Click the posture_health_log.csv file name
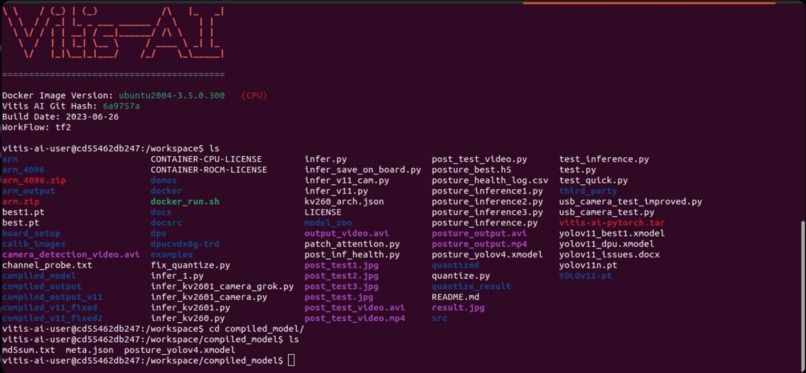This screenshot has height=373, width=806. click(x=490, y=180)
